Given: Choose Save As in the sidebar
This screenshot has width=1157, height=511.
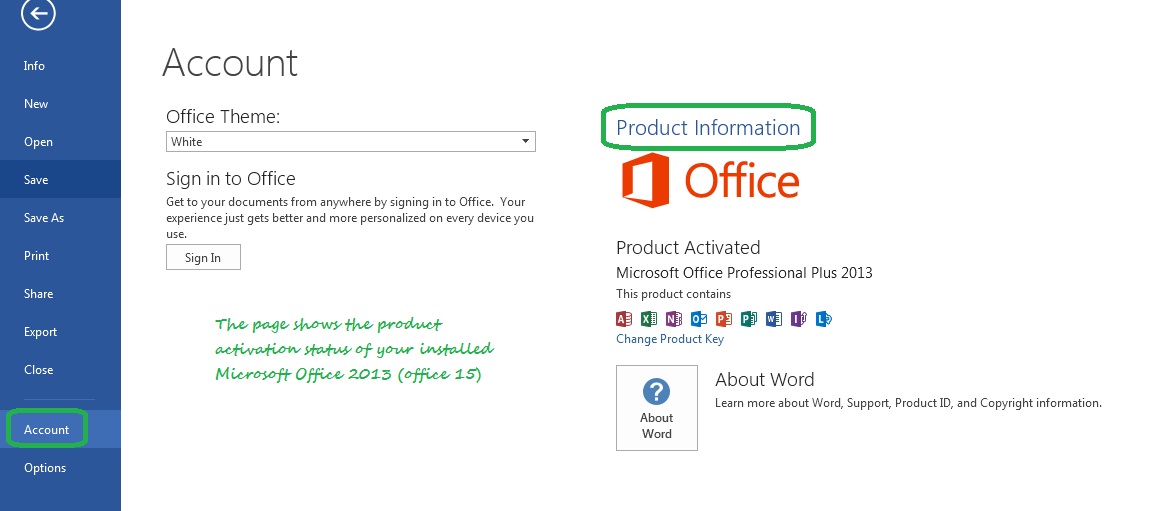Looking at the screenshot, I should [x=61, y=218].
